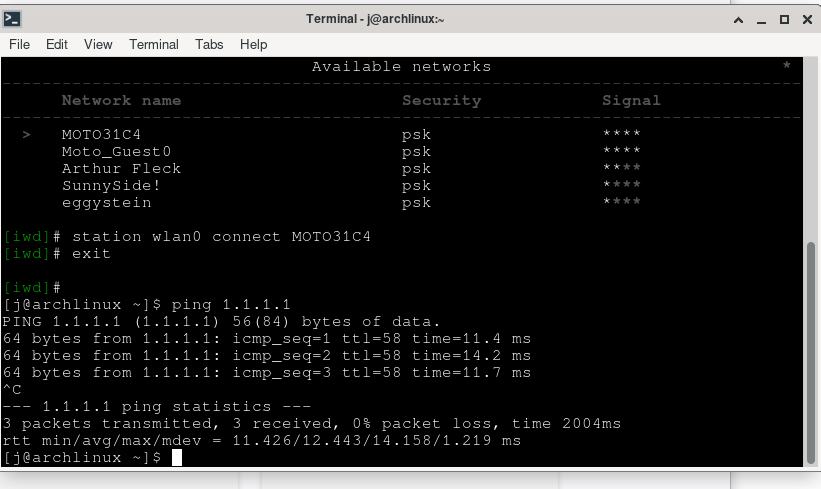Click the packets transmitted summary line
Image resolution: width=821 pixels, height=489 pixels.
(312, 424)
